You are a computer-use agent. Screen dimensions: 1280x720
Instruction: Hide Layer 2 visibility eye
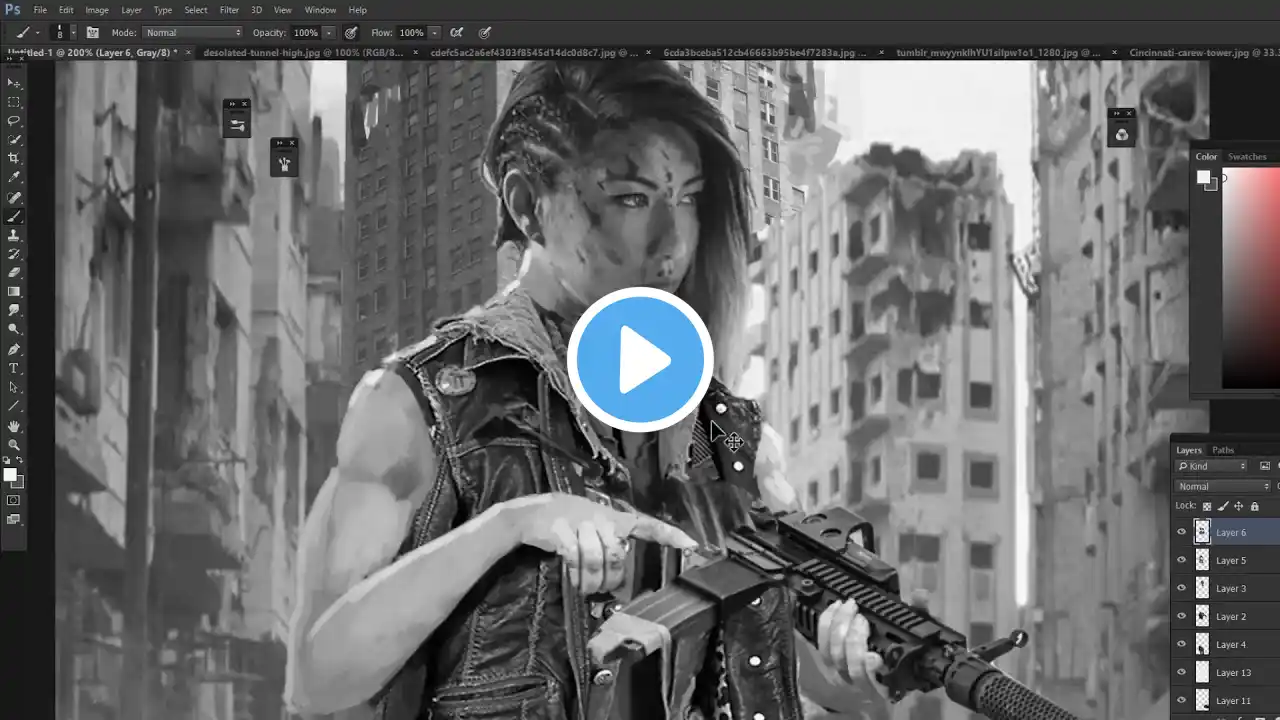(x=1181, y=616)
